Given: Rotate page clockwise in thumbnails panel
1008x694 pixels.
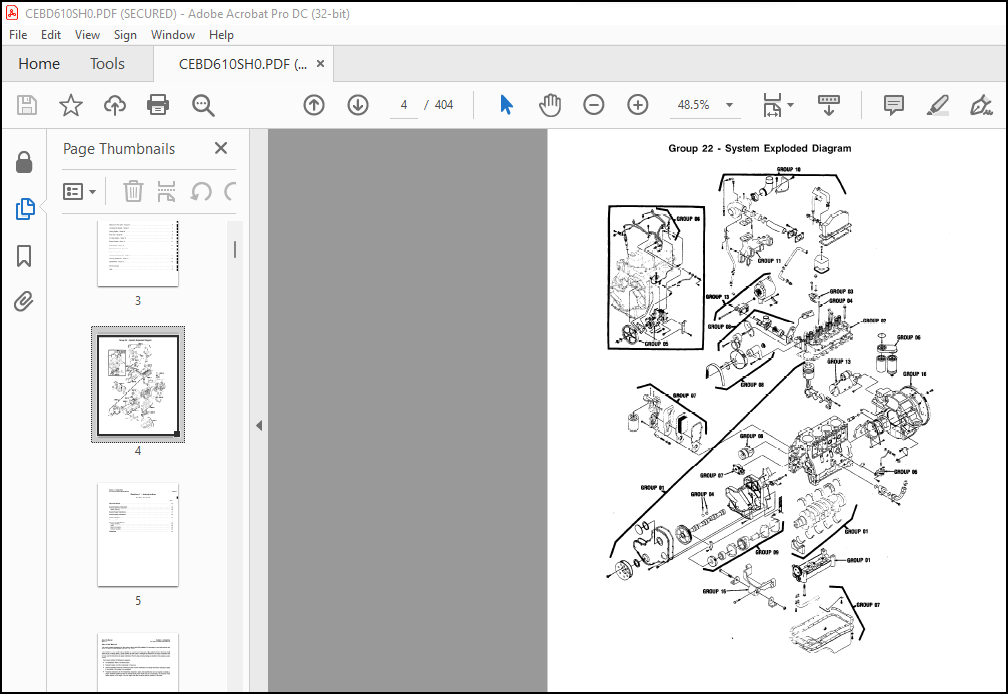Looking at the screenshot, I should pos(230,191).
